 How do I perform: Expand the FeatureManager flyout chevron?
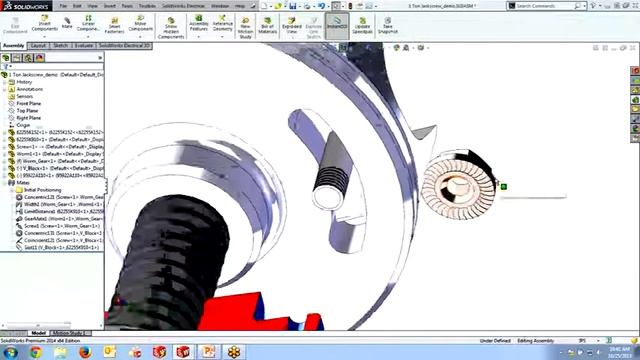[x=100, y=58]
